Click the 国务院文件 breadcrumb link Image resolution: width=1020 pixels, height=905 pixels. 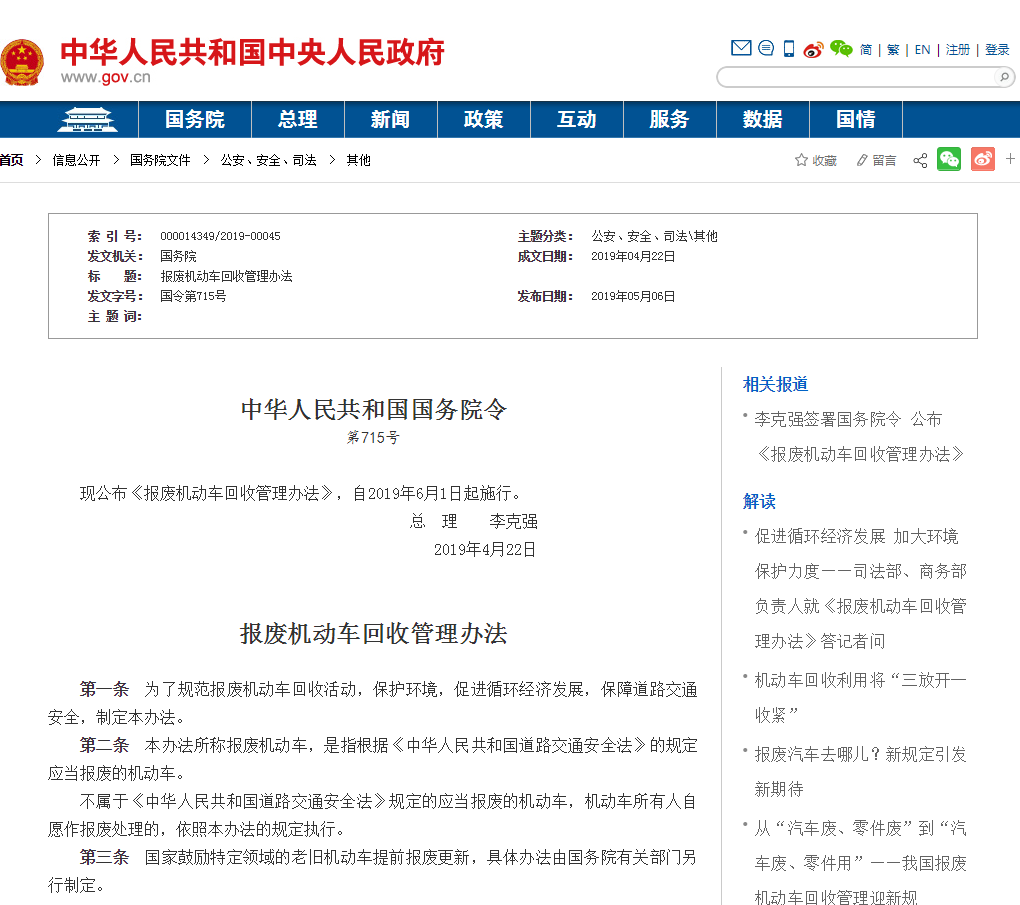click(x=160, y=160)
